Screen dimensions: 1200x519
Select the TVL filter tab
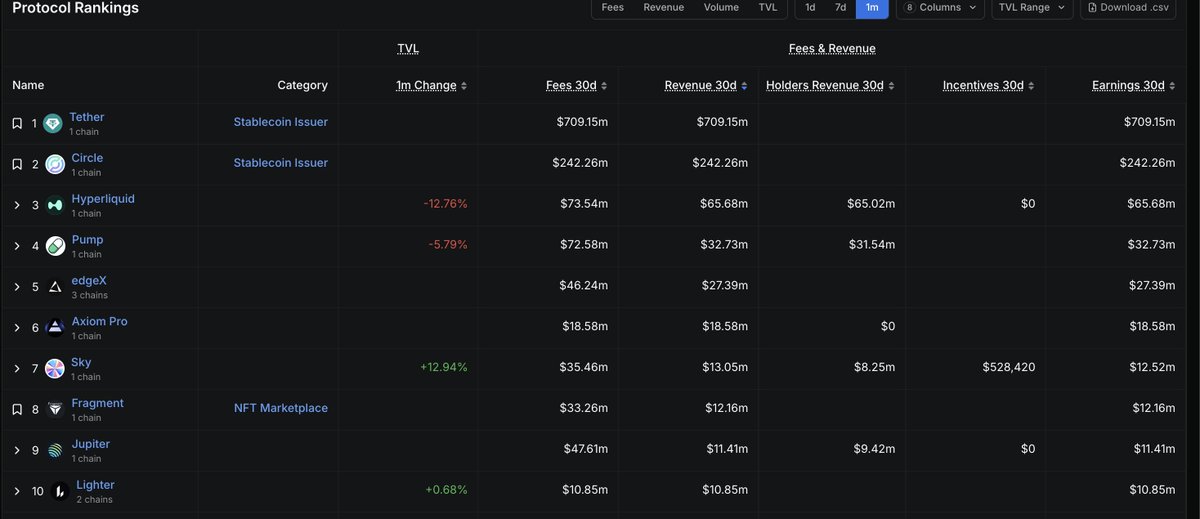point(768,8)
